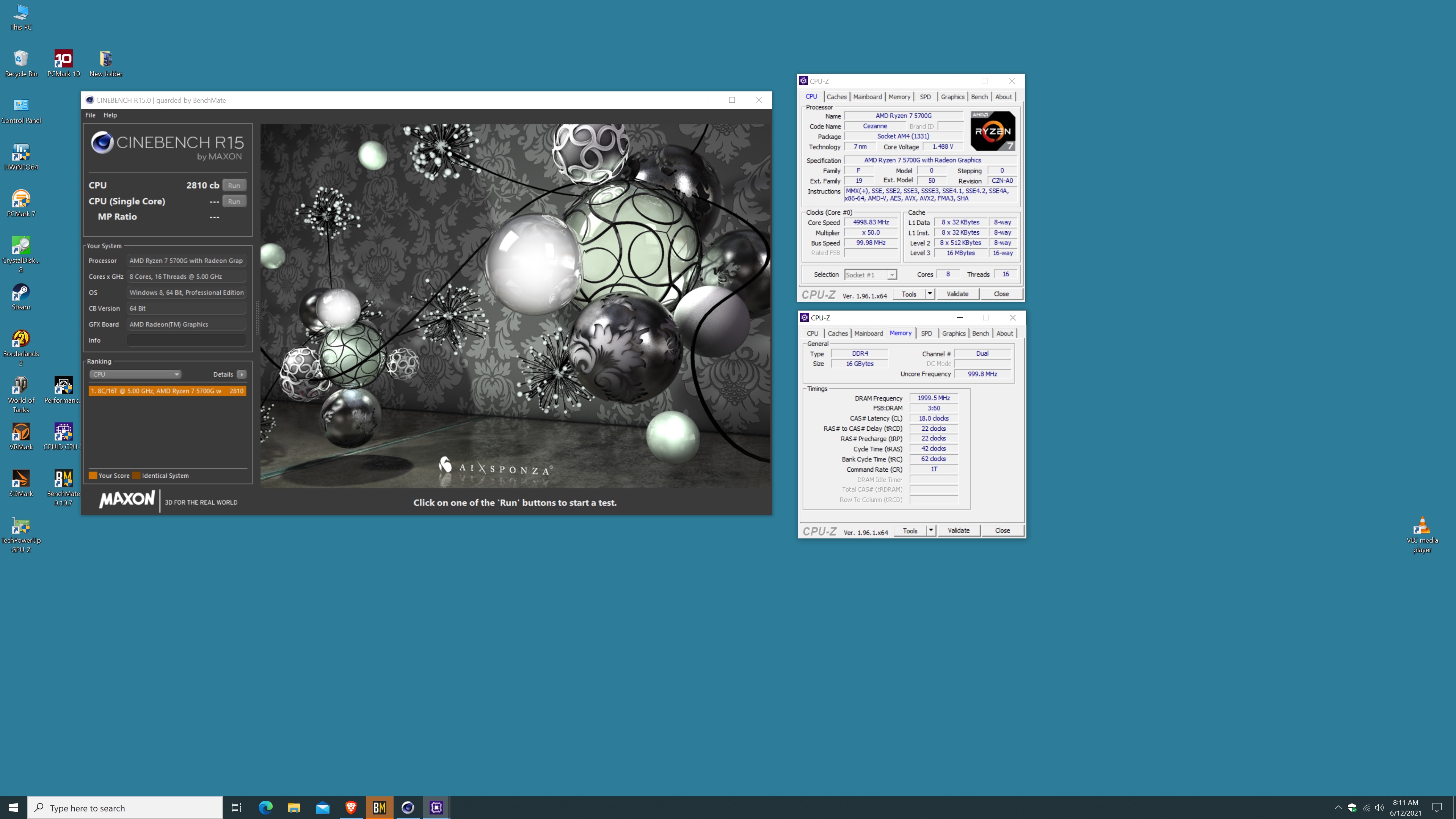The image size is (1456, 819).
Task: Launch VRMark desktop shortcut
Action: click(21, 436)
